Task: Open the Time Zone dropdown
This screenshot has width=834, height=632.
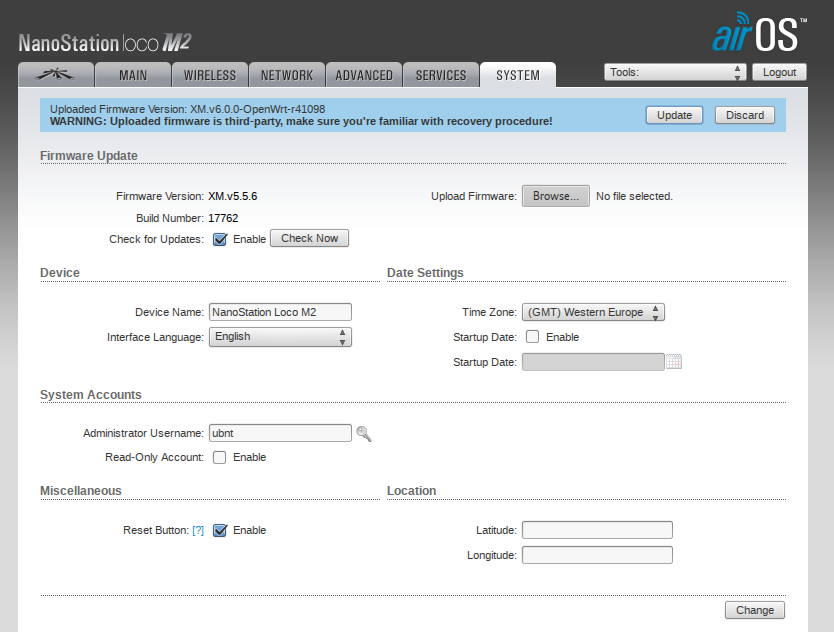Action: coord(593,312)
